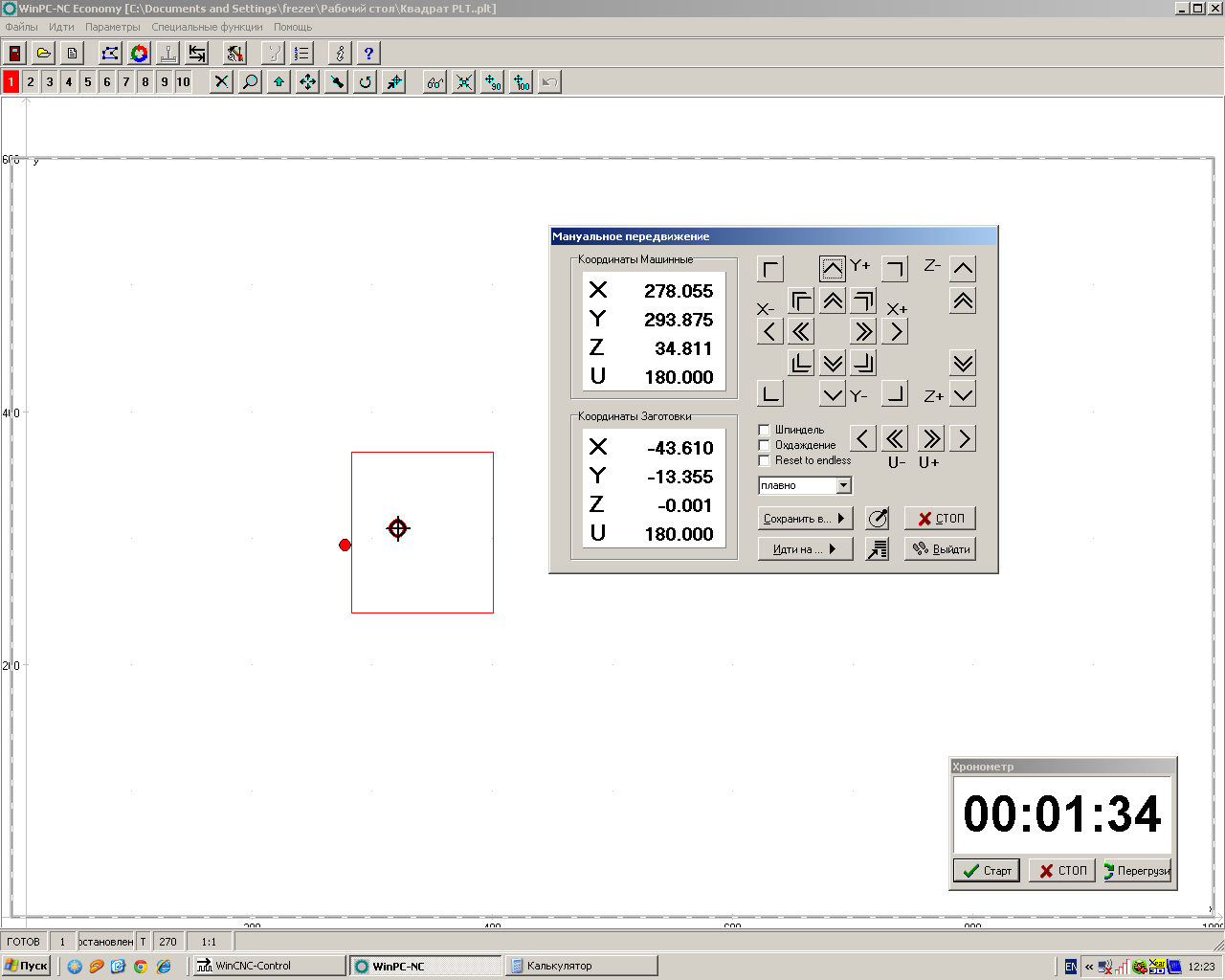
Task: Click the circular rotate arrow icon
Action: point(365,82)
